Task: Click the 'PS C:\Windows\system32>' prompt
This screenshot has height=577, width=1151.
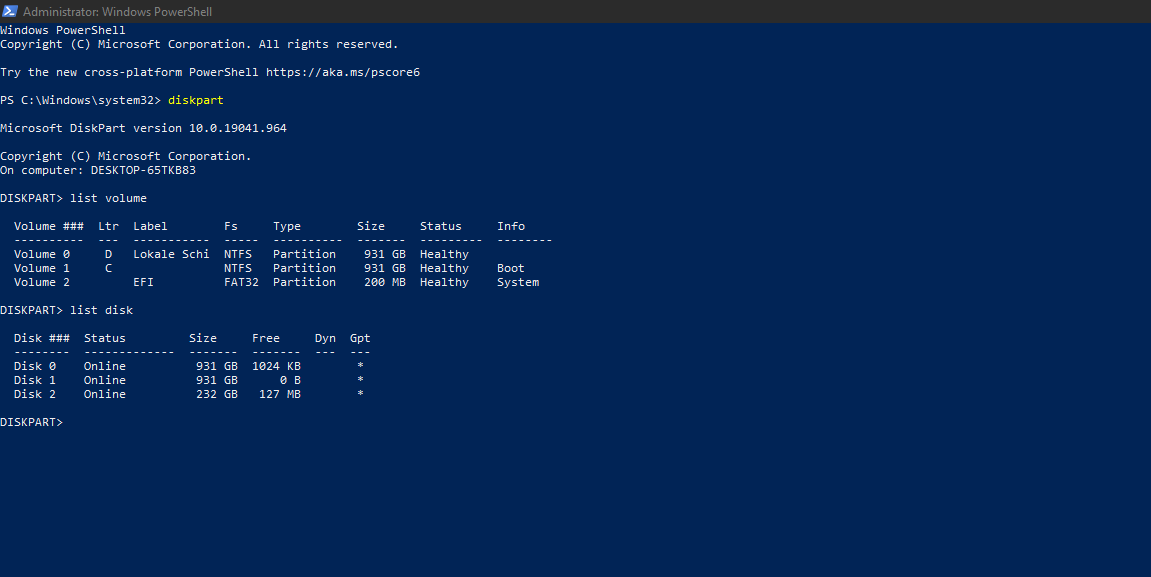Action: coord(81,100)
